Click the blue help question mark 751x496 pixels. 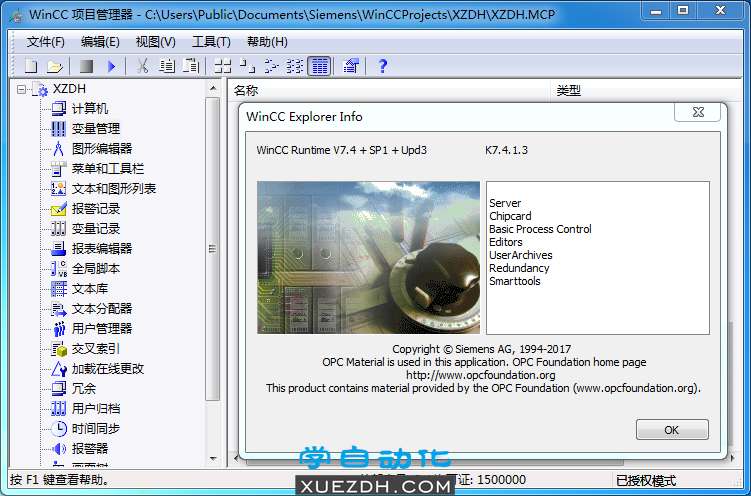tap(382, 66)
